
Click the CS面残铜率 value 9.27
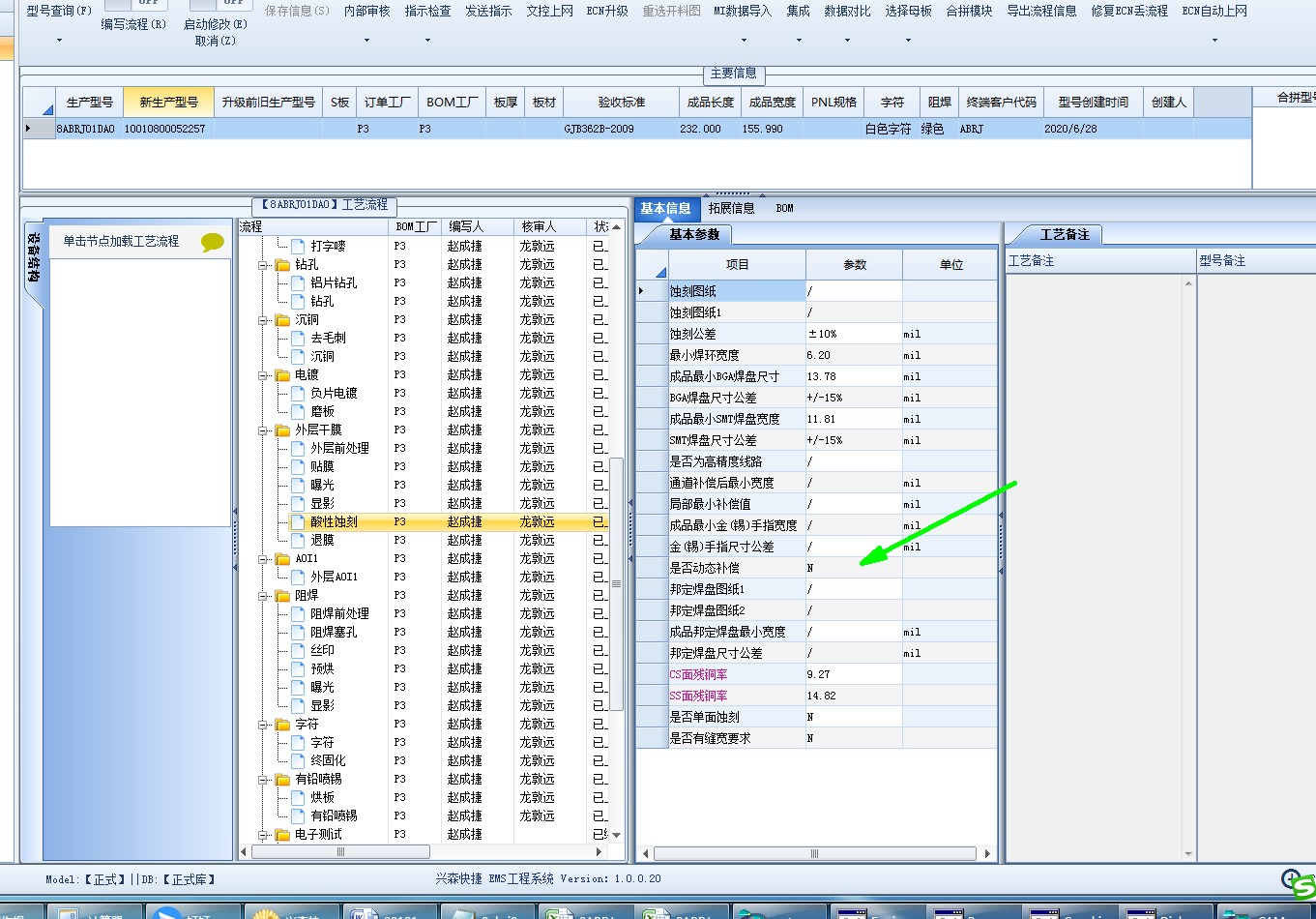click(x=854, y=674)
